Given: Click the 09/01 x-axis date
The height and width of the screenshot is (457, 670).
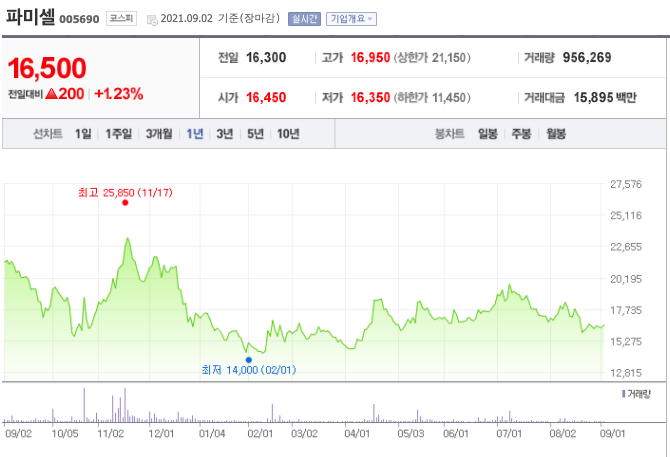Looking at the screenshot, I should 612,434.
